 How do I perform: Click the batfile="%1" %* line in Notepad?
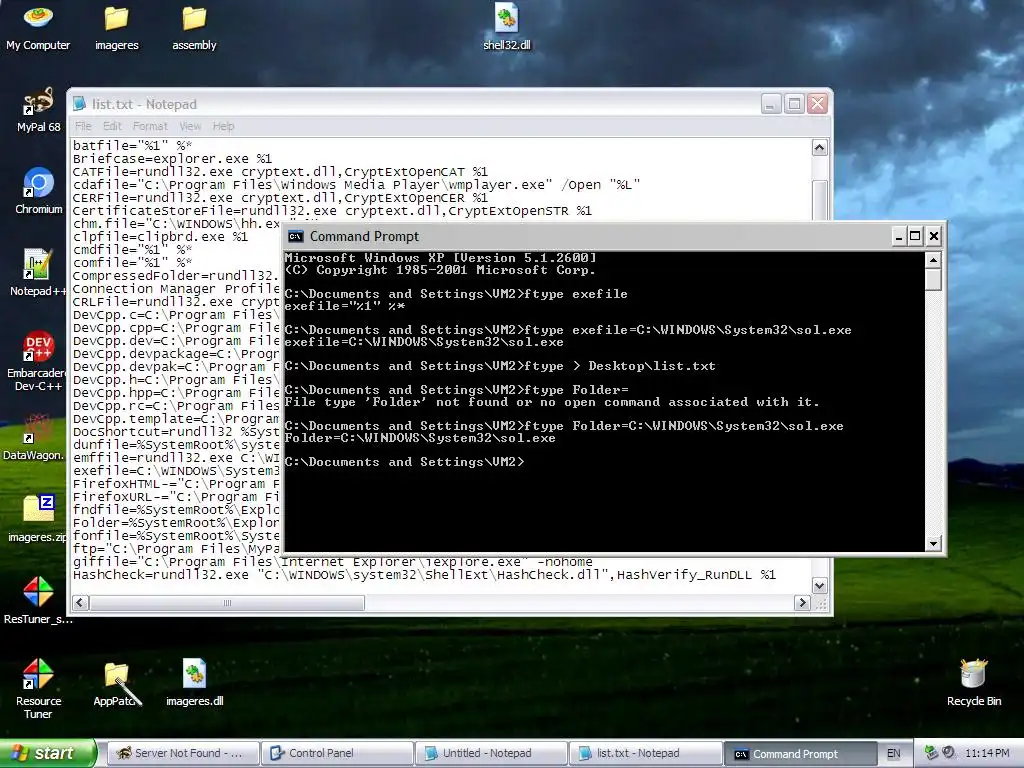[133, 146]
